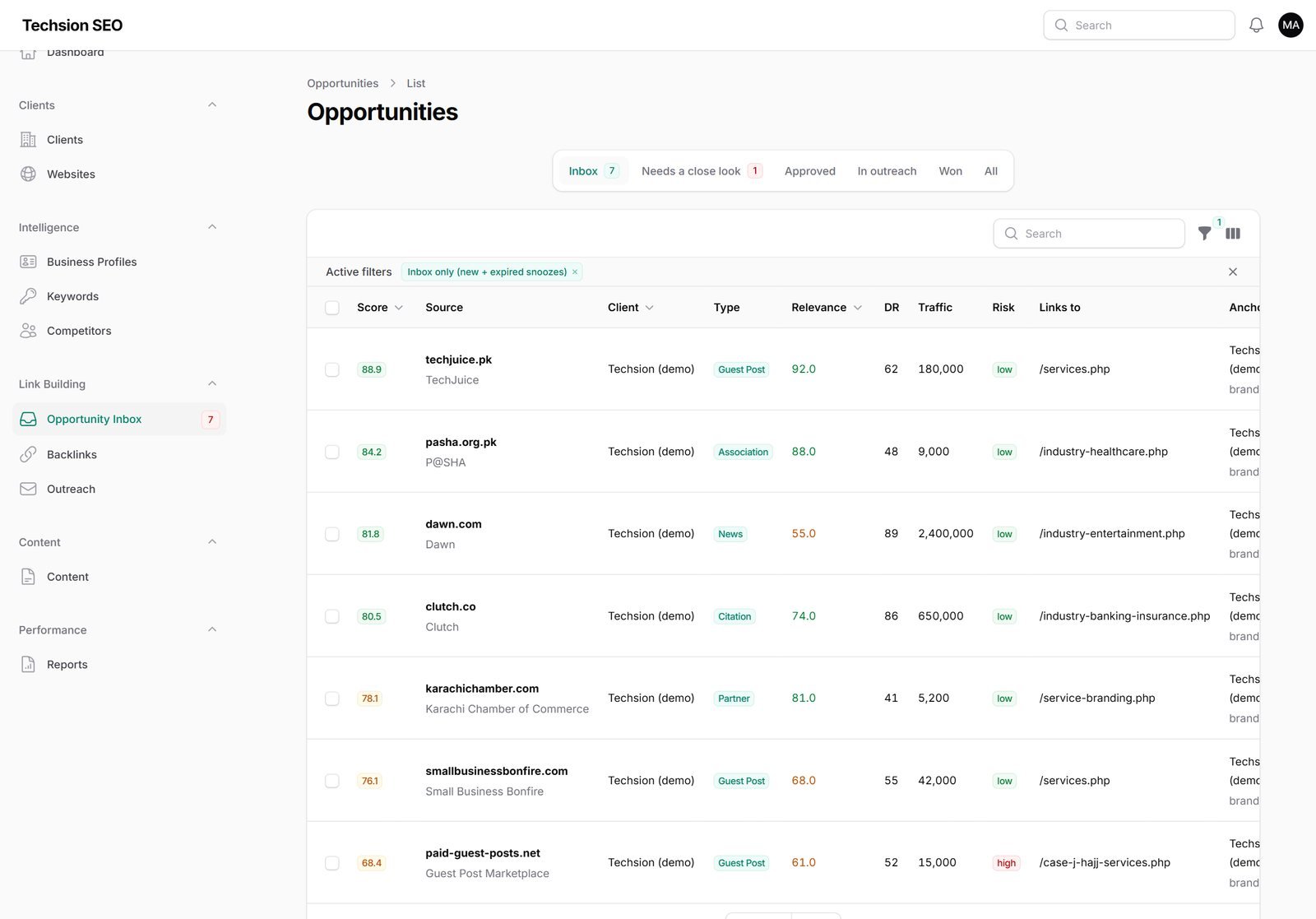Open the techjuice.pk source link

click(458, 360)
